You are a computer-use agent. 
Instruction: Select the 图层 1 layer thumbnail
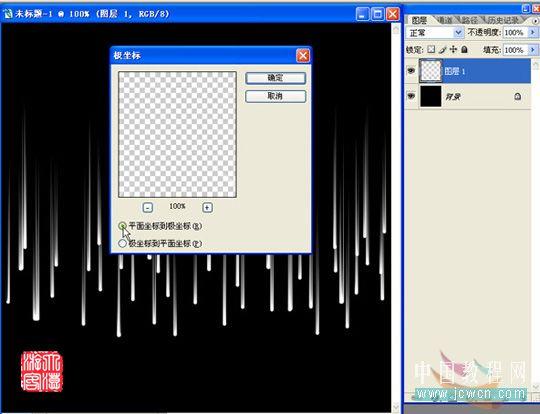coord(430,71)
